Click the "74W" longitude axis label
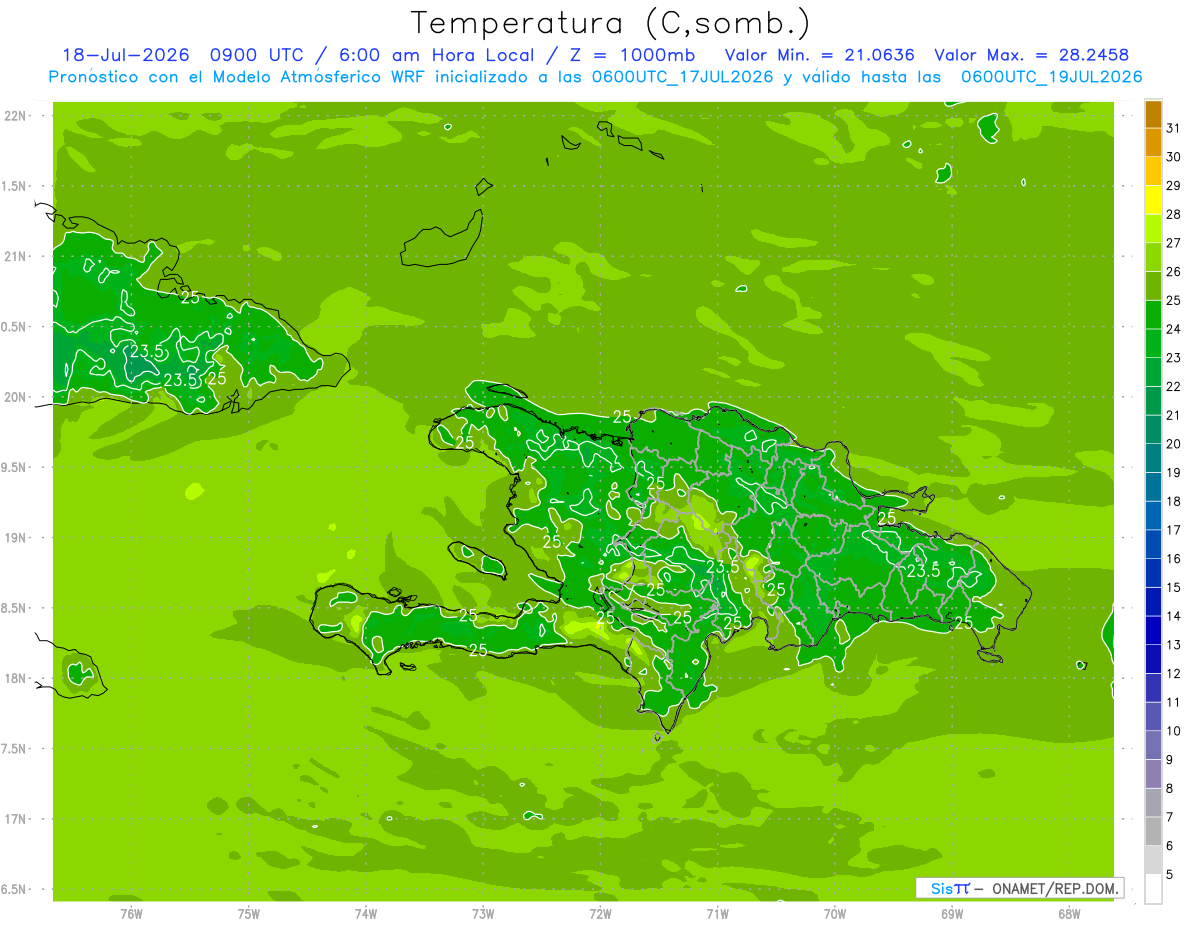1200x927 pixels. (x=366, y=914)
